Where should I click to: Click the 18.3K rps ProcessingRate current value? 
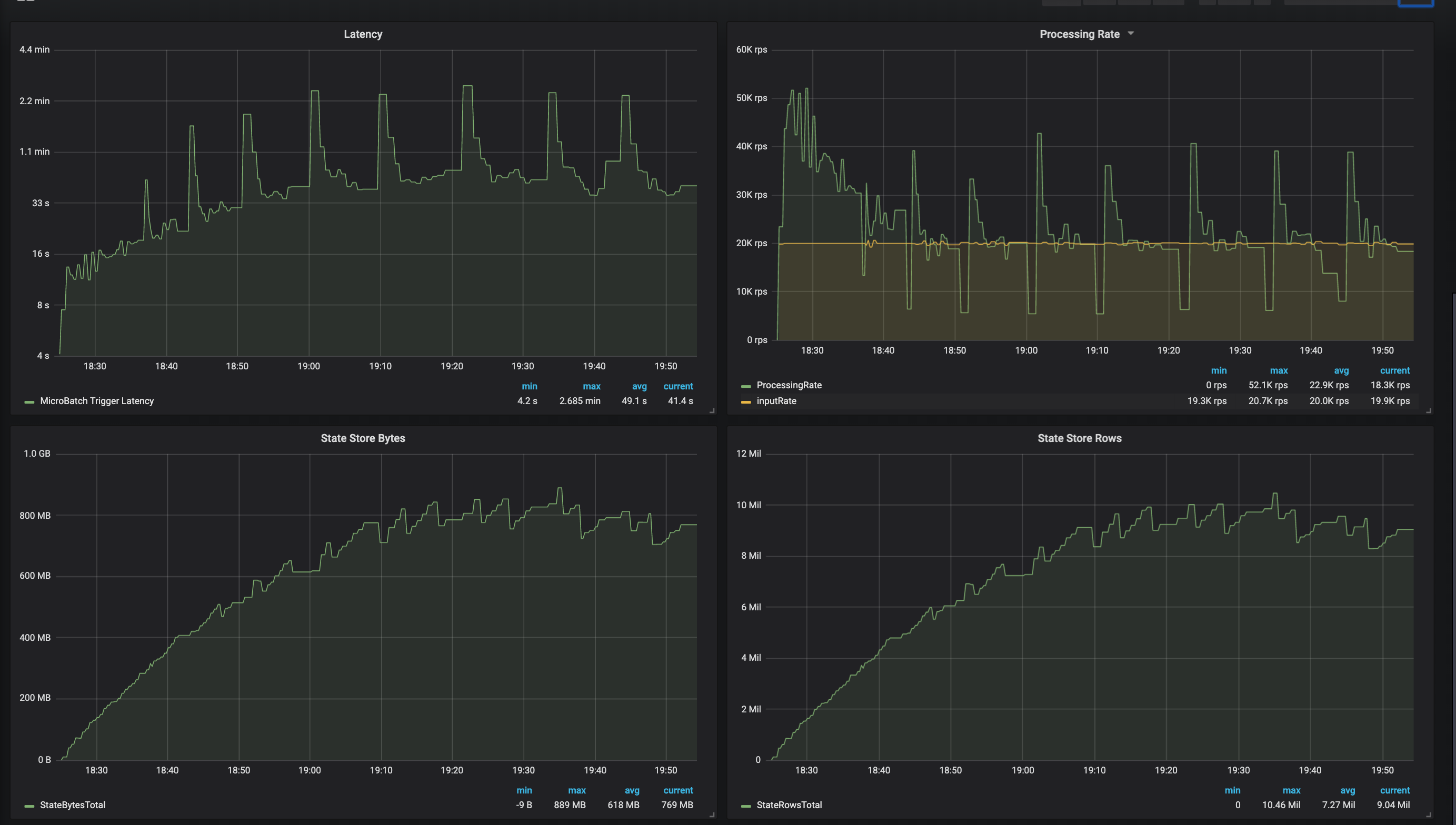pyautogui.click(x=1390, y=385)
